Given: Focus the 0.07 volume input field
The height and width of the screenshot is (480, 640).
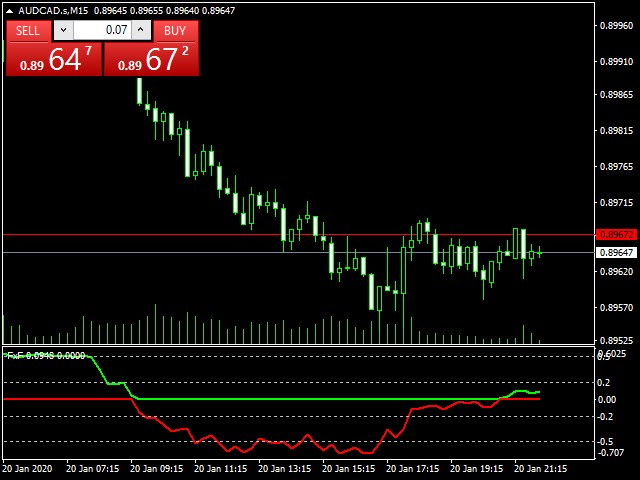Looking at the screenshot, I should tap(102, 30).
